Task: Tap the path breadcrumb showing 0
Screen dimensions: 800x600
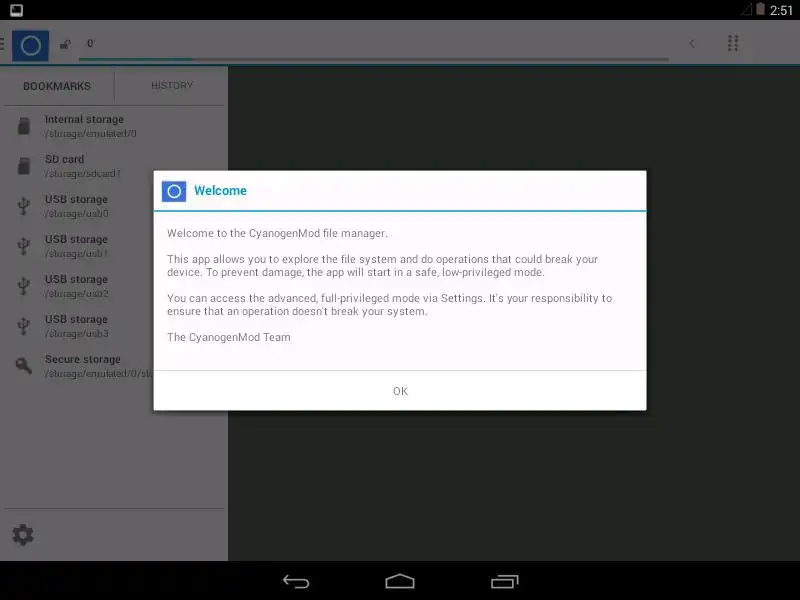Action: click(90, 43)
